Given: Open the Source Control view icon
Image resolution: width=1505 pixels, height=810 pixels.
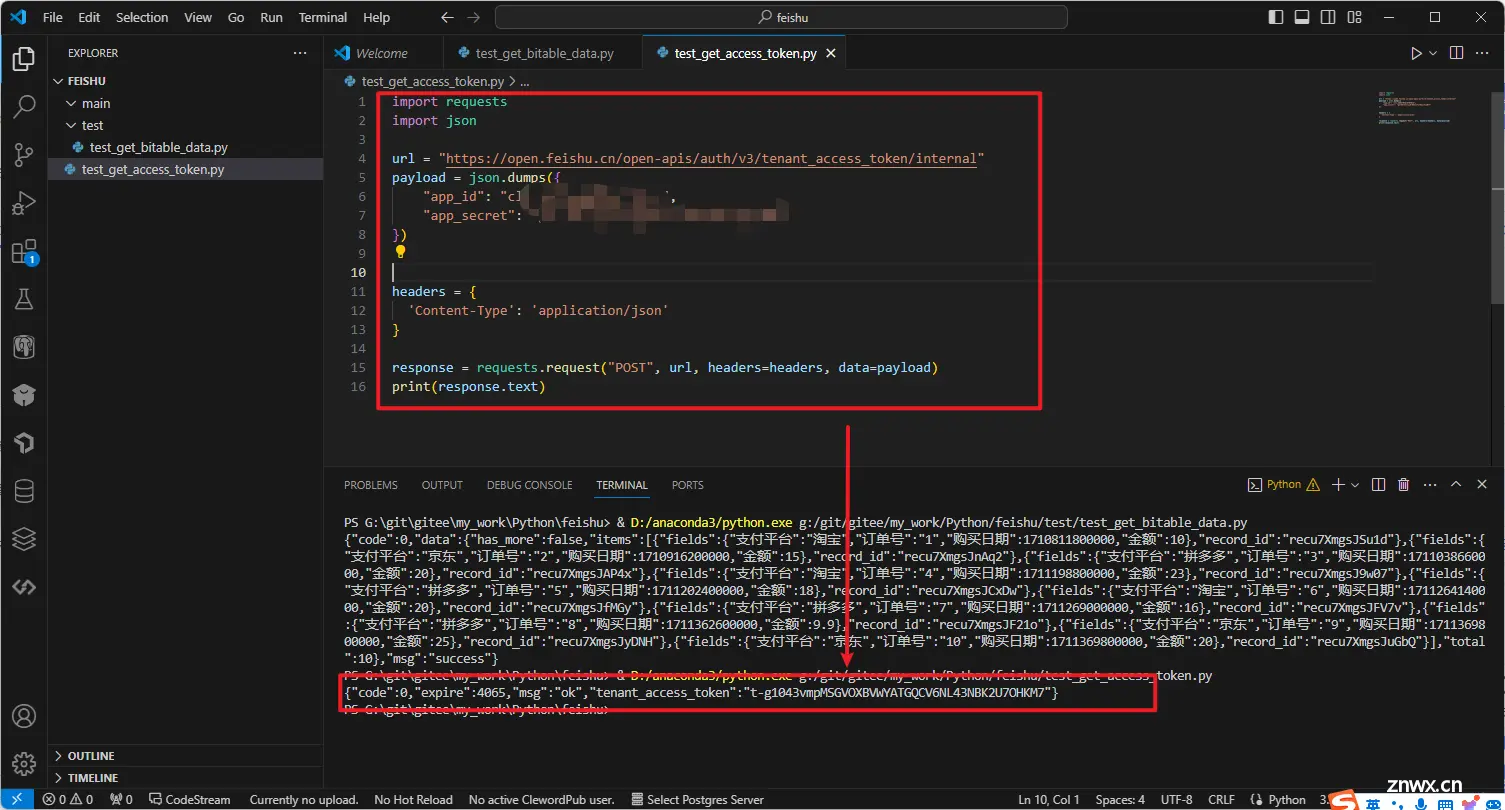Looking at the screenshot, I should pyautogui.click(x=23, y=154).
